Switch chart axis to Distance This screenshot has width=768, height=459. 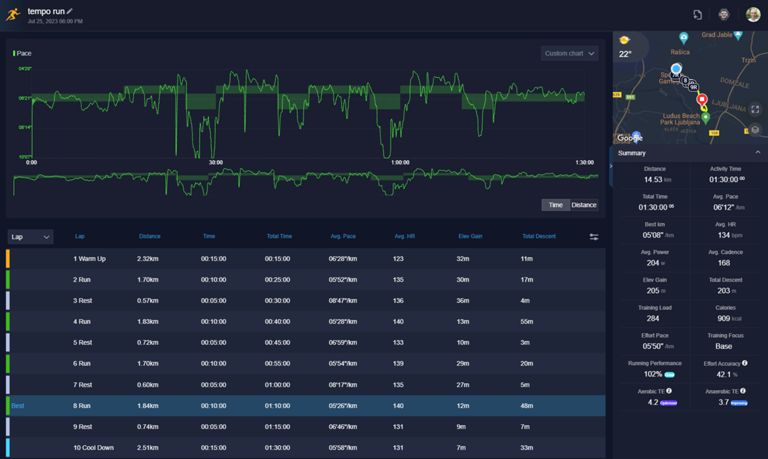pyautogui.click(x=584, y=205)
